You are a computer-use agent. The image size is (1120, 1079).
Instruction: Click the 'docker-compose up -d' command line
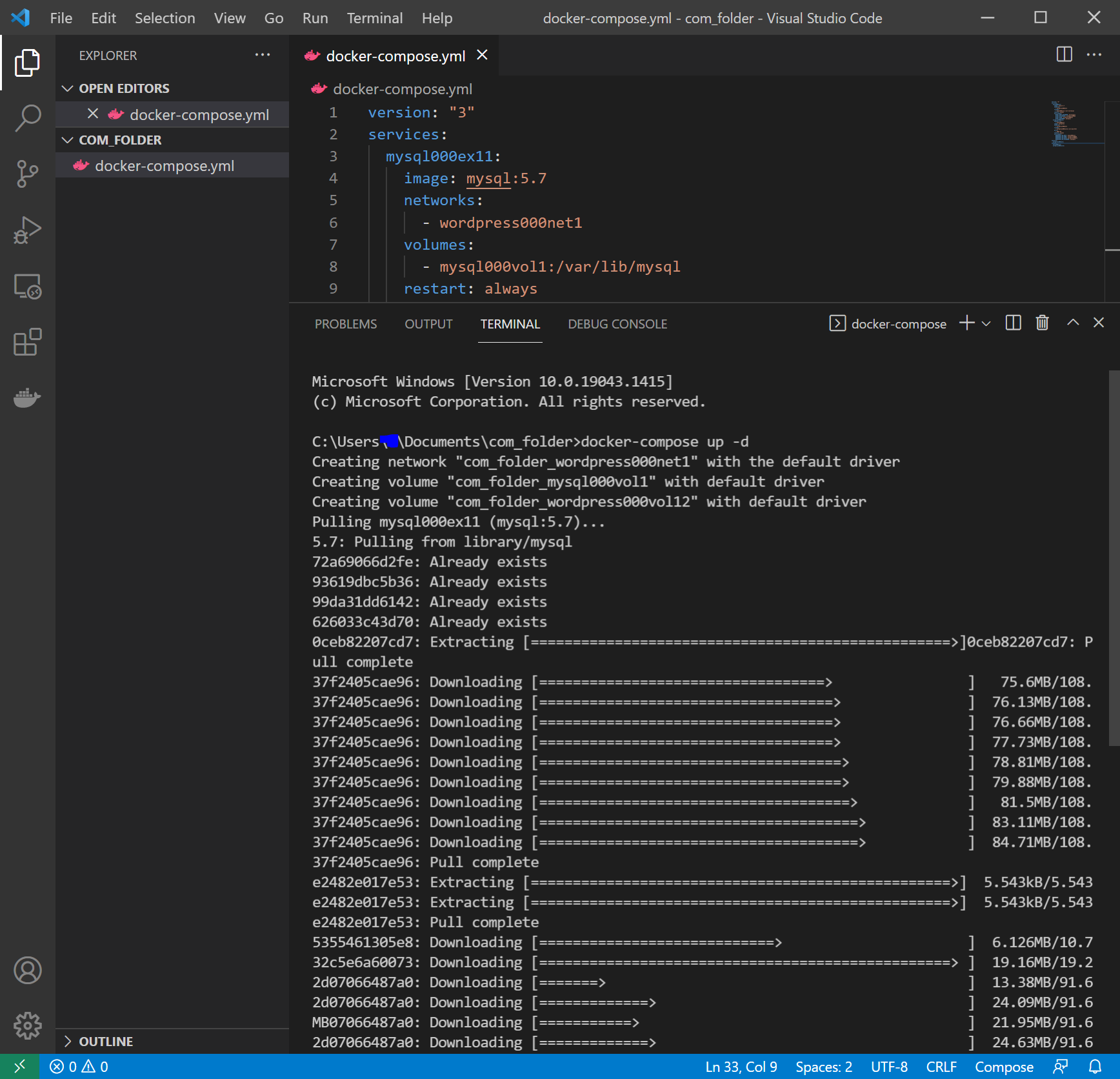click(x=664, y=441)
